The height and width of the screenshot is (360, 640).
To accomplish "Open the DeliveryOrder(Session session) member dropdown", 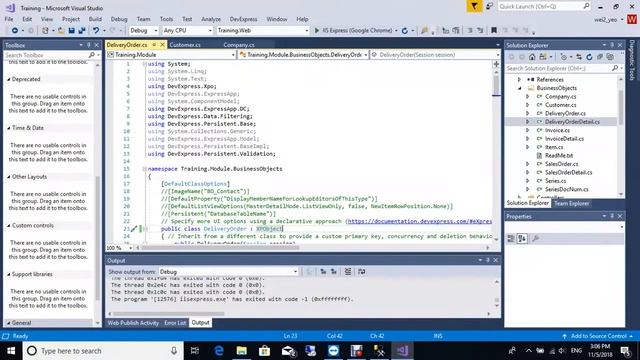I will pos(435,55).
